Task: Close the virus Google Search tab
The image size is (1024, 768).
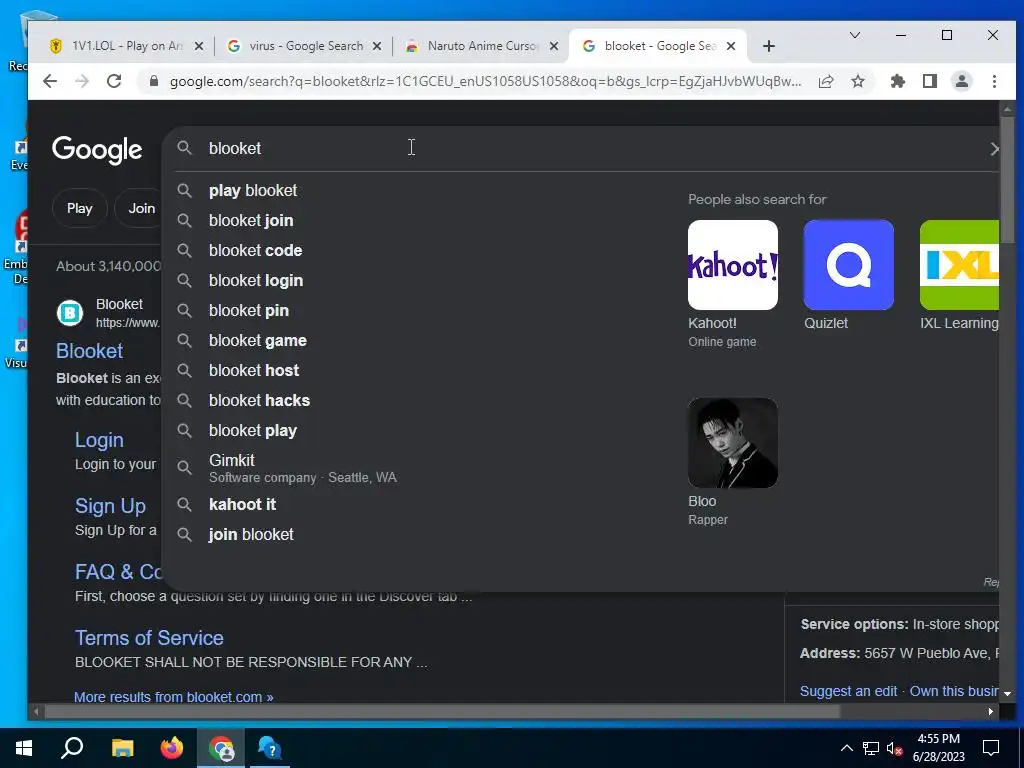Action: 377,46
